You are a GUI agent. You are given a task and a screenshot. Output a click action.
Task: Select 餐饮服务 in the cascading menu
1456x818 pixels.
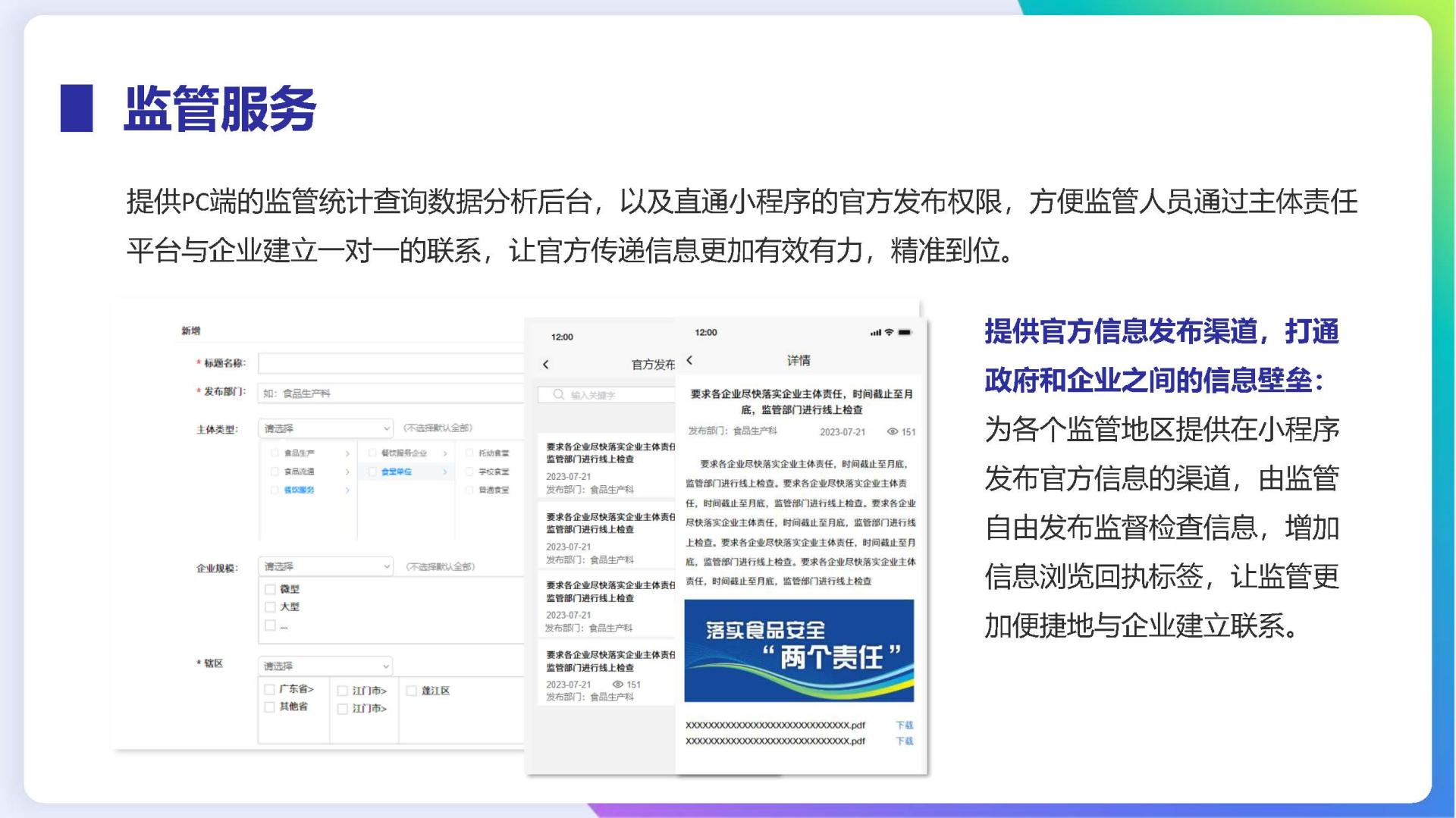click(299, 490)
